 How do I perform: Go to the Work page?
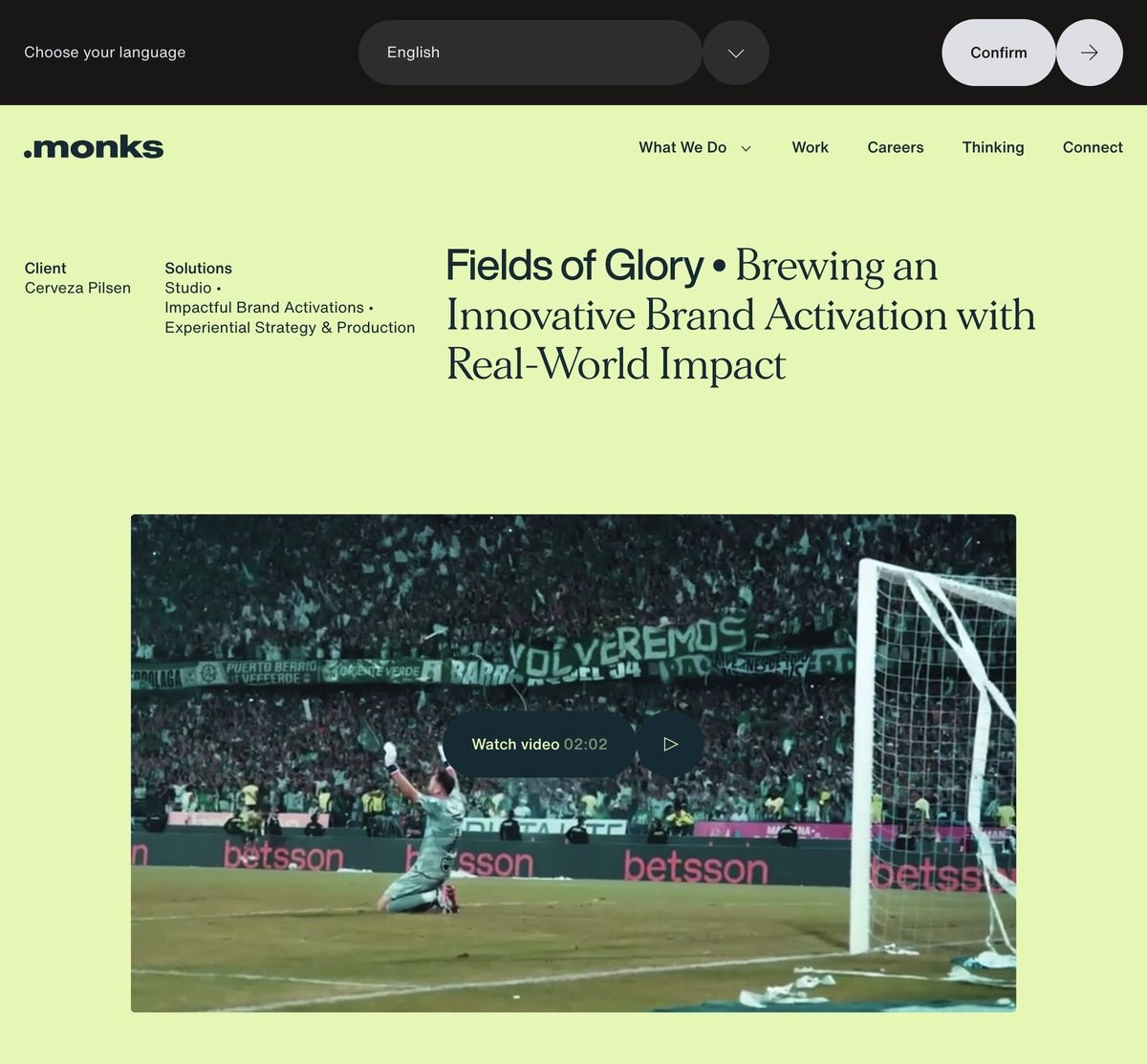click(810, 147)
